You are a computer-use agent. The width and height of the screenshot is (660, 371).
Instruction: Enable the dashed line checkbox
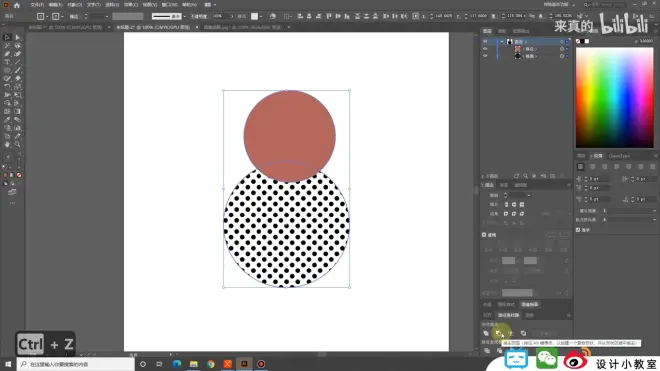coord(484,235)
